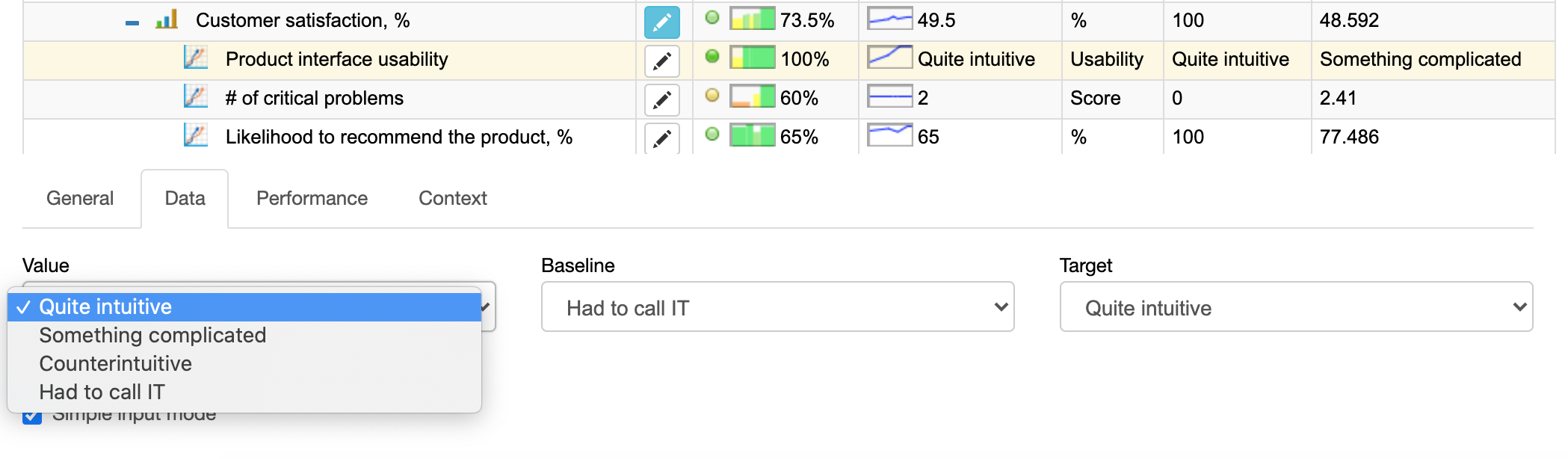Image resolution: width=1568 pixels, height=459 pixels.
Task: Click the yellow status light for # of critical problems
Action: click(x=712, y=96)
